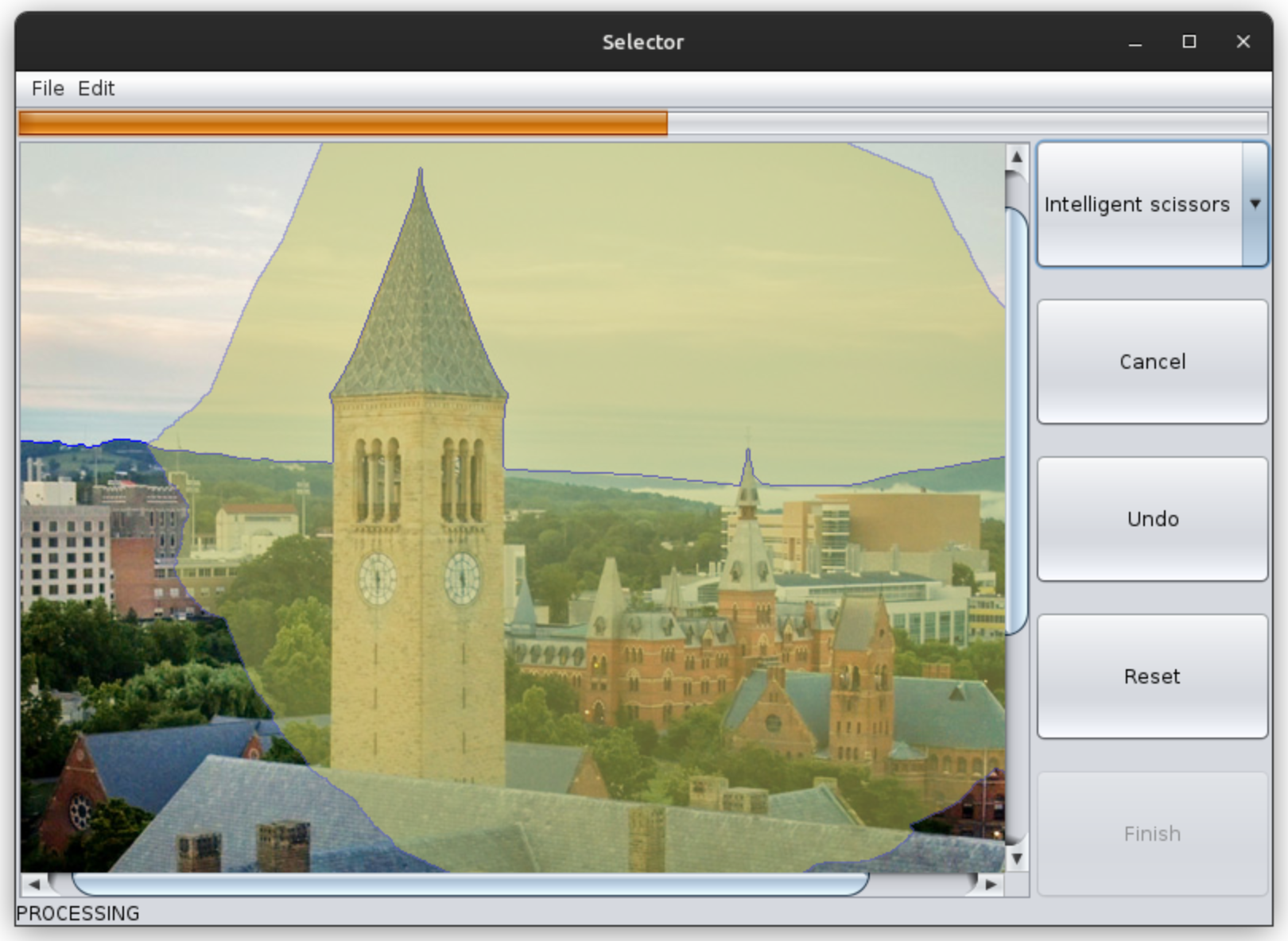Minimize the Selector window

(x=1135, y=42)
